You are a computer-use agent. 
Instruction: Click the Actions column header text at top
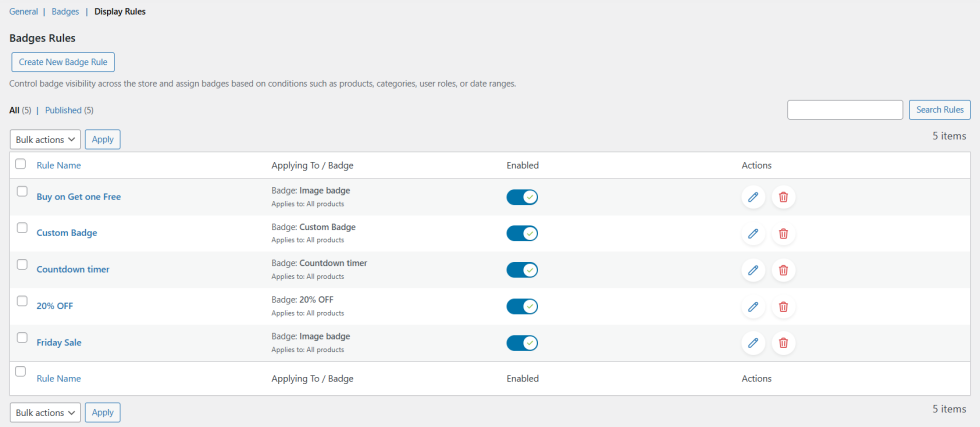(757, 166)
